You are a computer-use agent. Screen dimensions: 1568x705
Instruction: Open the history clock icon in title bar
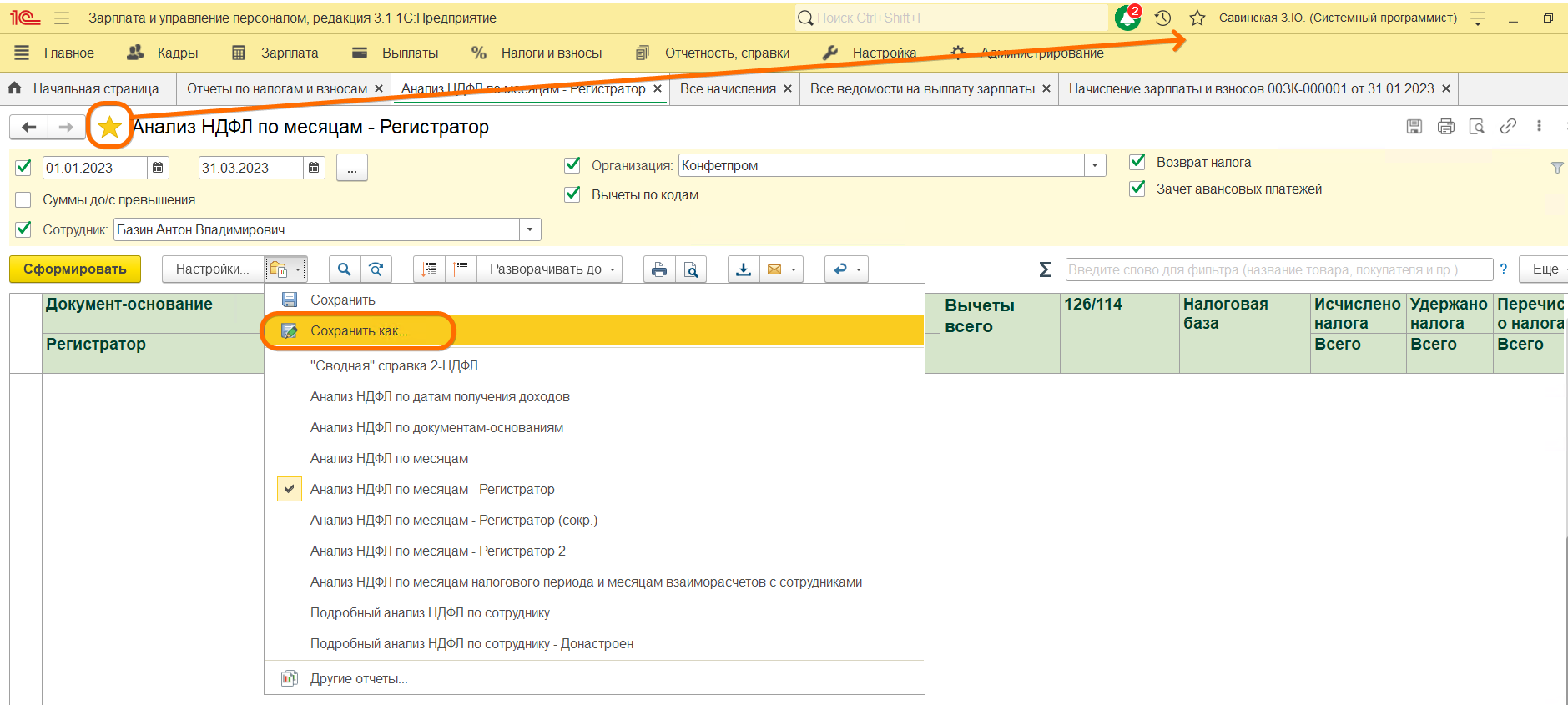click(1162, 18)
